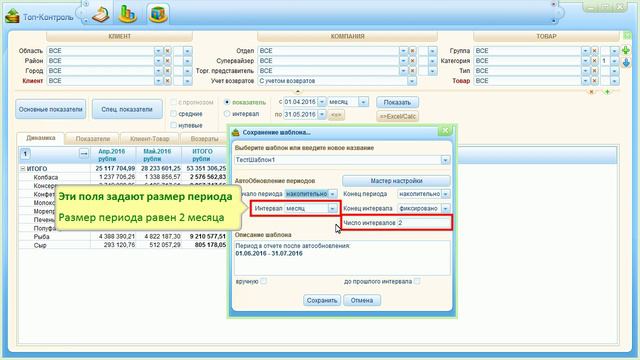Open the Отдел dropdown

pyautogui.click(x=404, y=51)
